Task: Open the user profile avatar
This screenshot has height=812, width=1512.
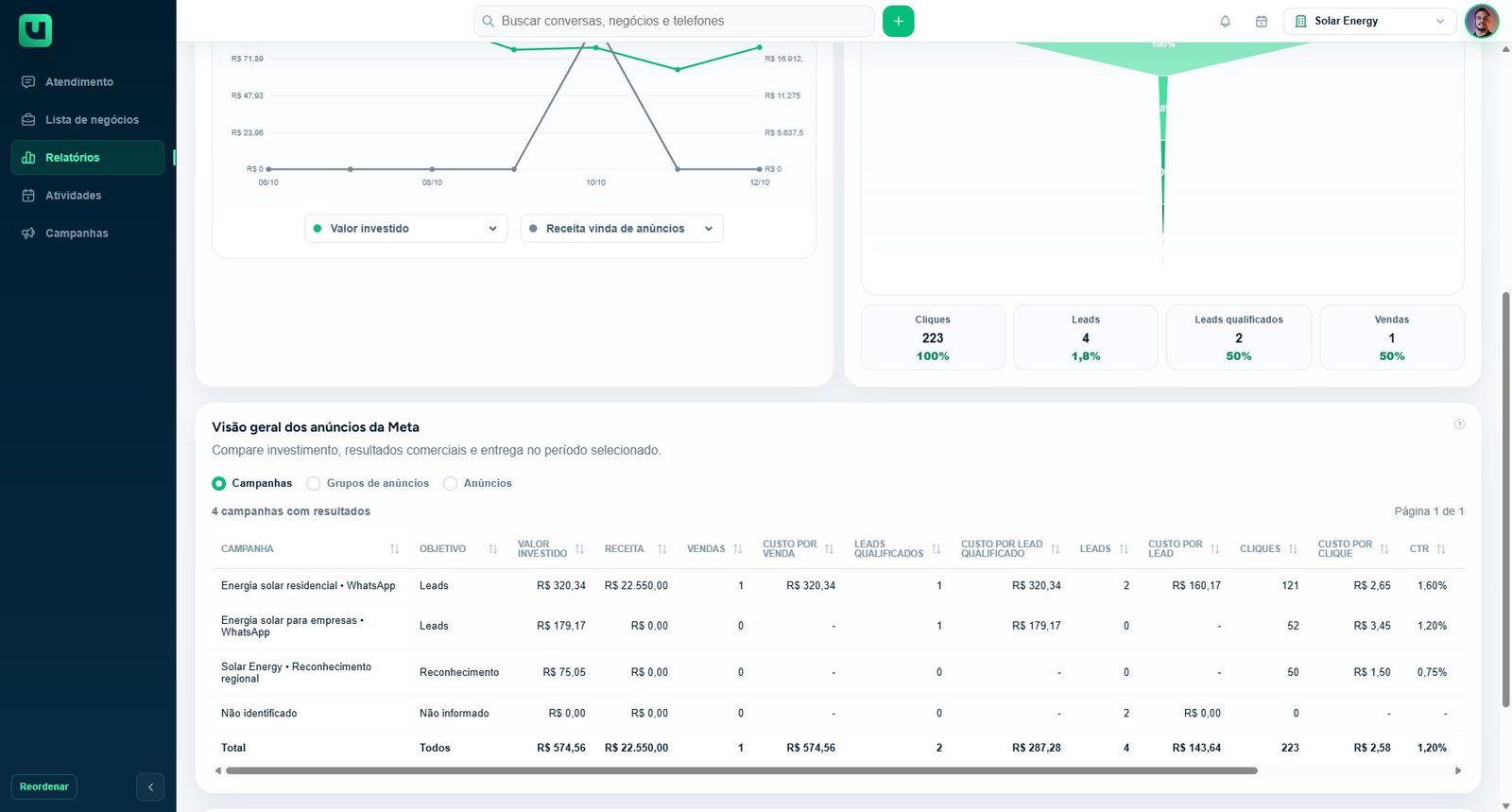Action: point(1481,21)
